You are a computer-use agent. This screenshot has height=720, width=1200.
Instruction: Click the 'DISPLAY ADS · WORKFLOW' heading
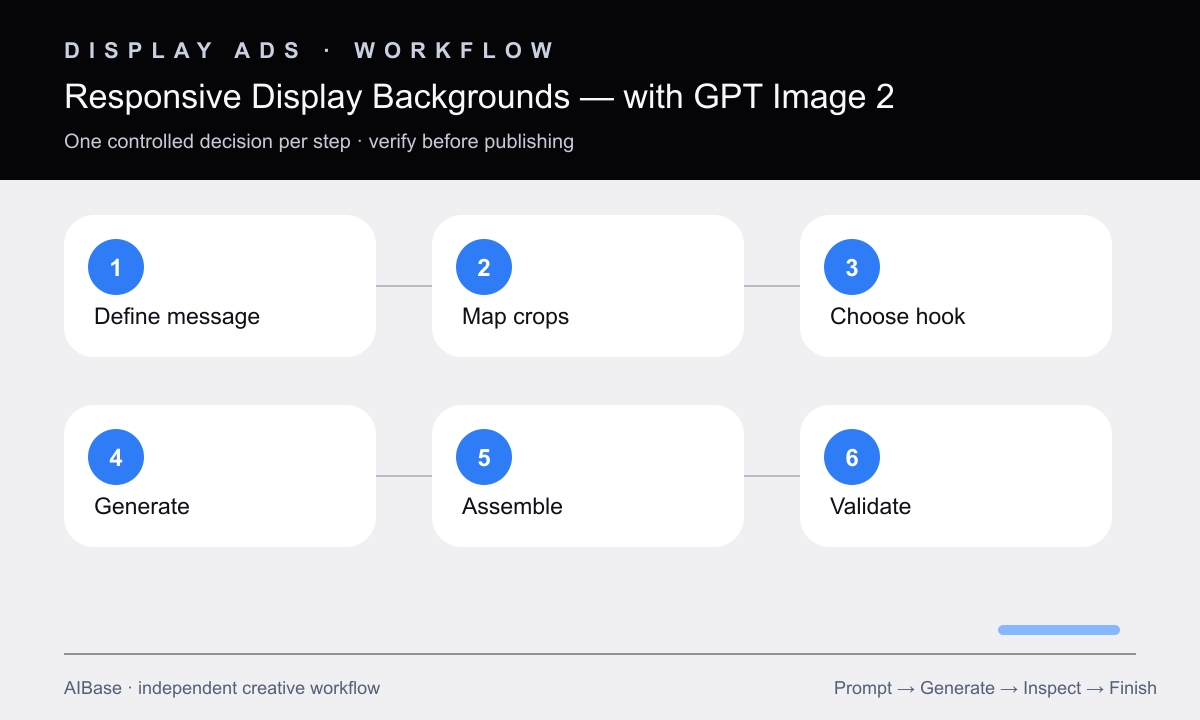tap(309, 51)
